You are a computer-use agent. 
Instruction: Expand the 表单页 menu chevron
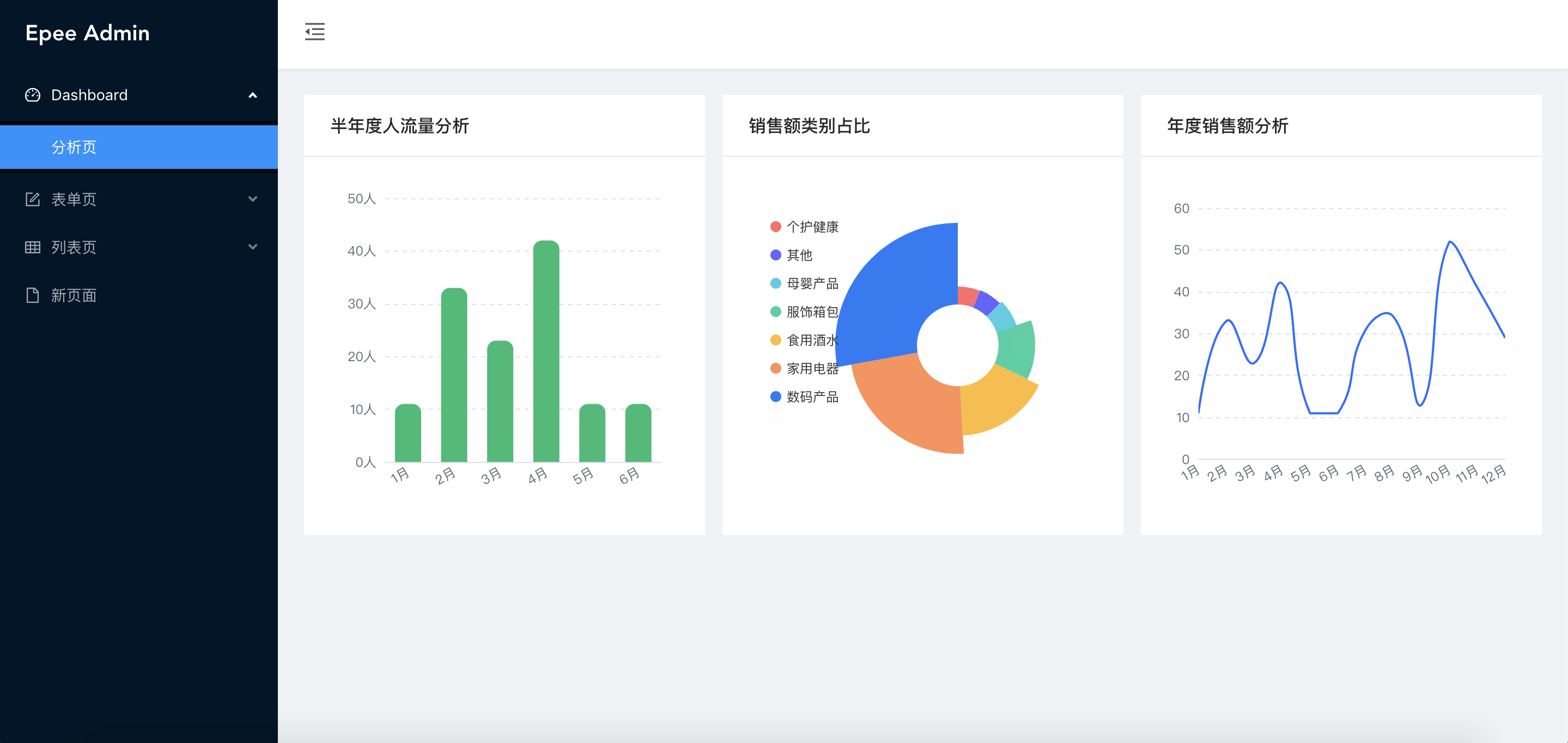253,199
